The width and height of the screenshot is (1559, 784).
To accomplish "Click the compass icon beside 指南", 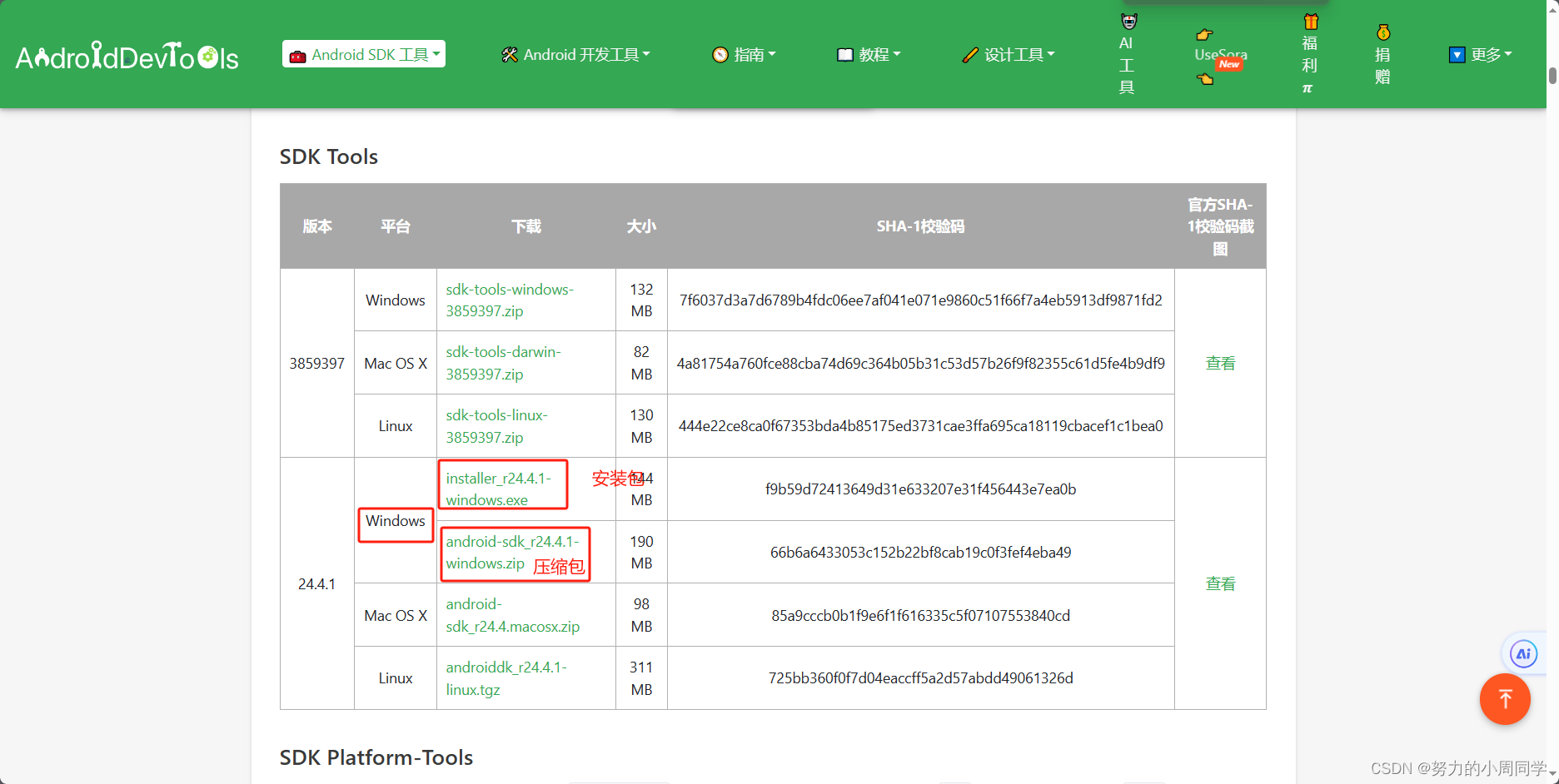I will pos(720,55).
